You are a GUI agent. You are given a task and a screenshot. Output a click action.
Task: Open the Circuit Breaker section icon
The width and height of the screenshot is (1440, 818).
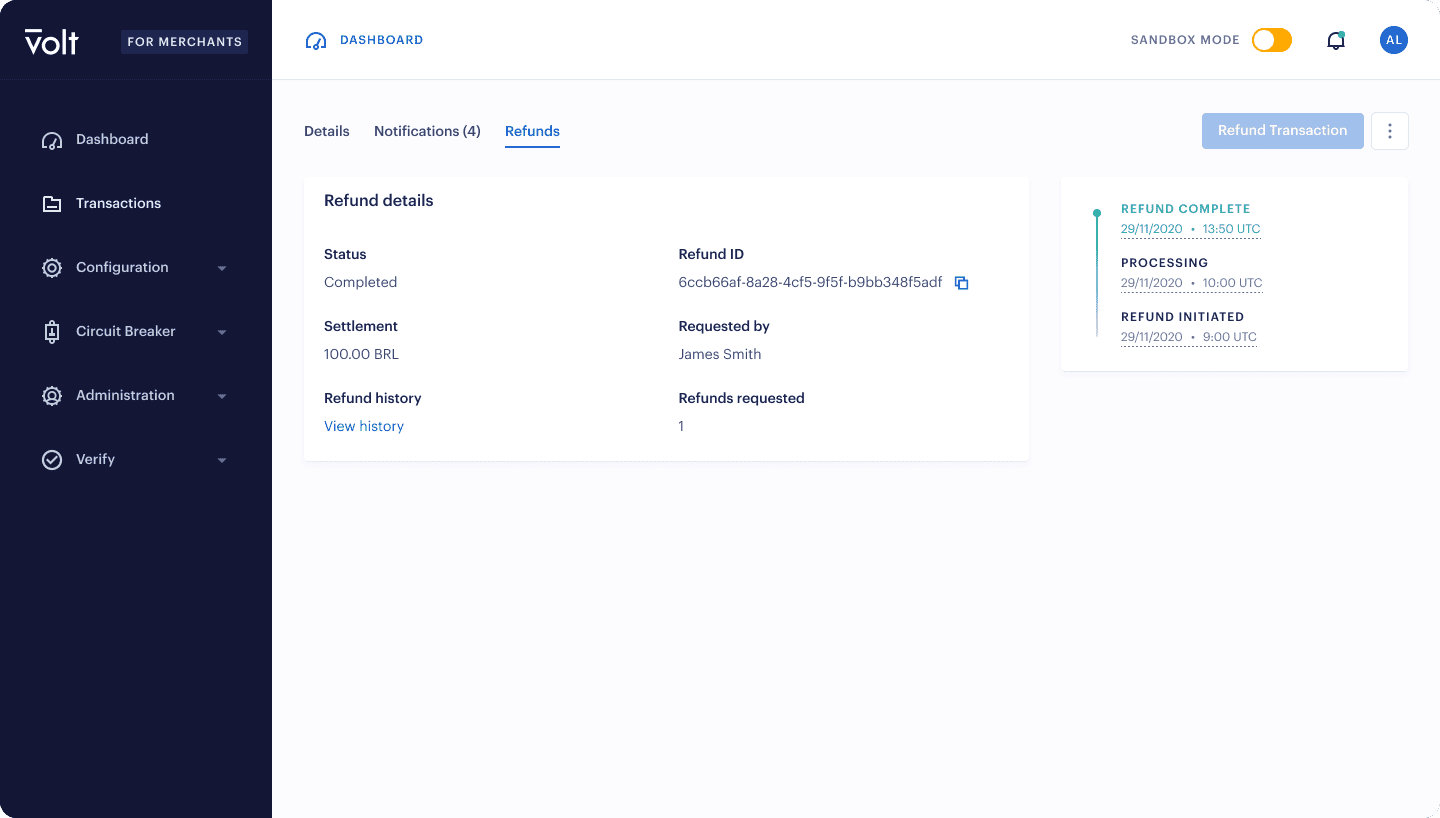point(51,331)
